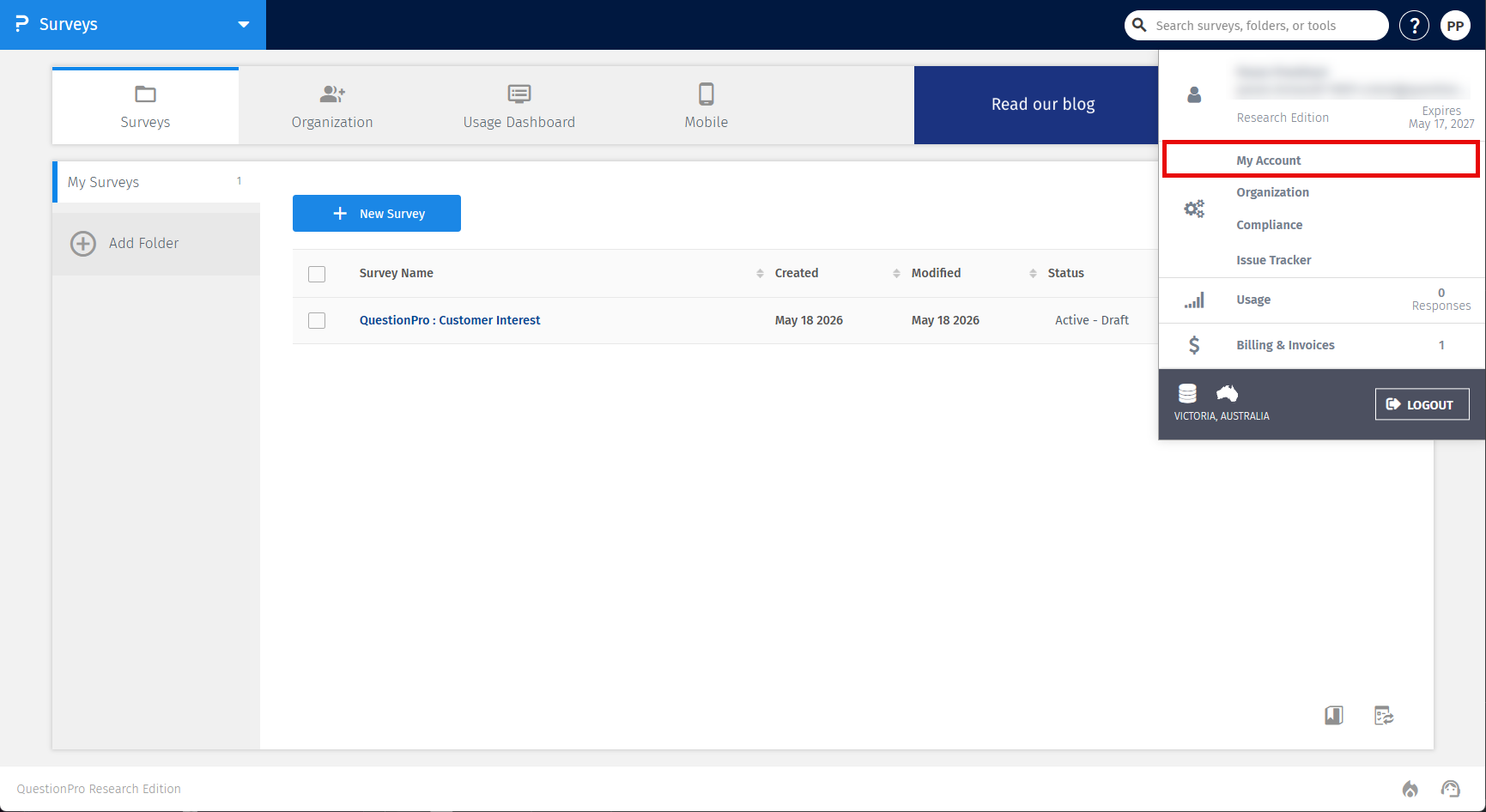Image resolution: width=1486 pixels, height=812 pixels.
Task: Click the flame icon in the footer
Action: (x=1410, y=789)
